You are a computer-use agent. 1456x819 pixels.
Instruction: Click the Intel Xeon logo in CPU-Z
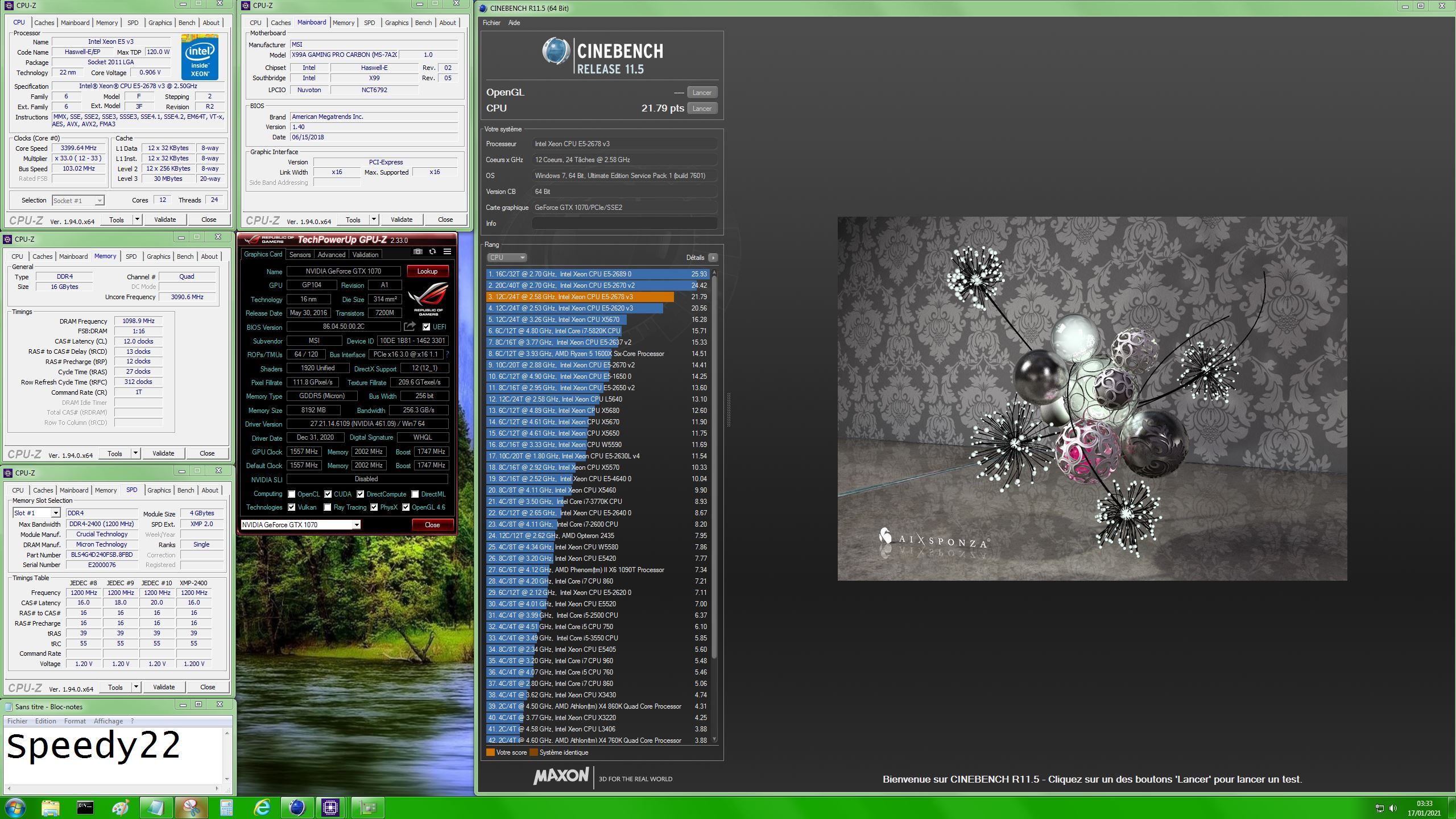tap(200, 57)
